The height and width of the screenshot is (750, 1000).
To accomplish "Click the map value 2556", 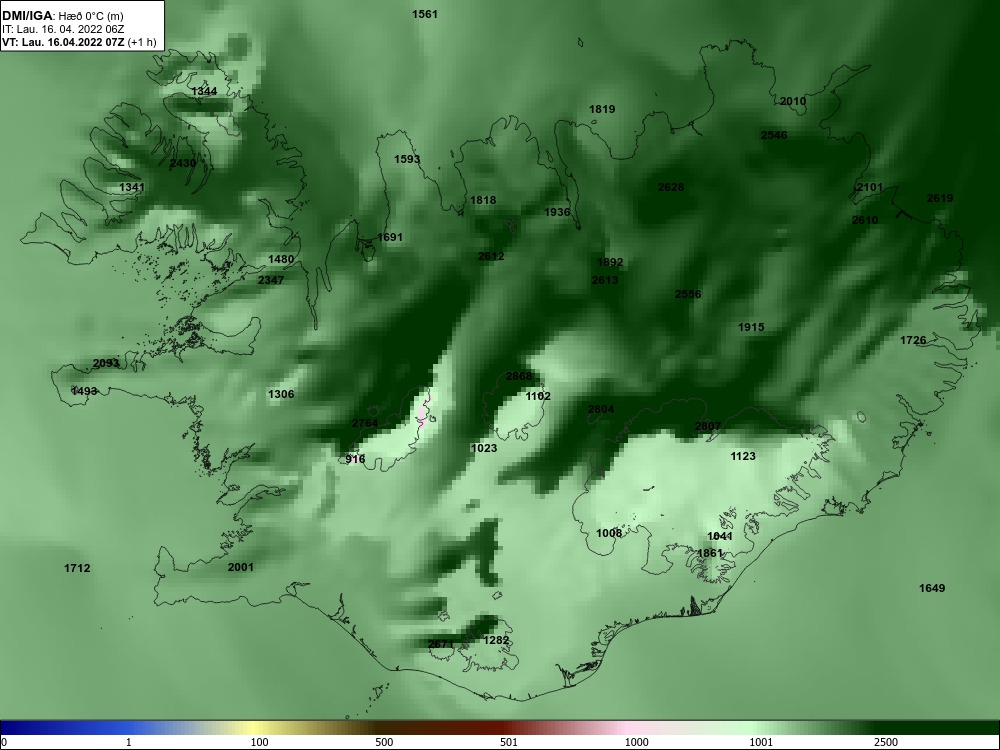I will pos(688,295).
